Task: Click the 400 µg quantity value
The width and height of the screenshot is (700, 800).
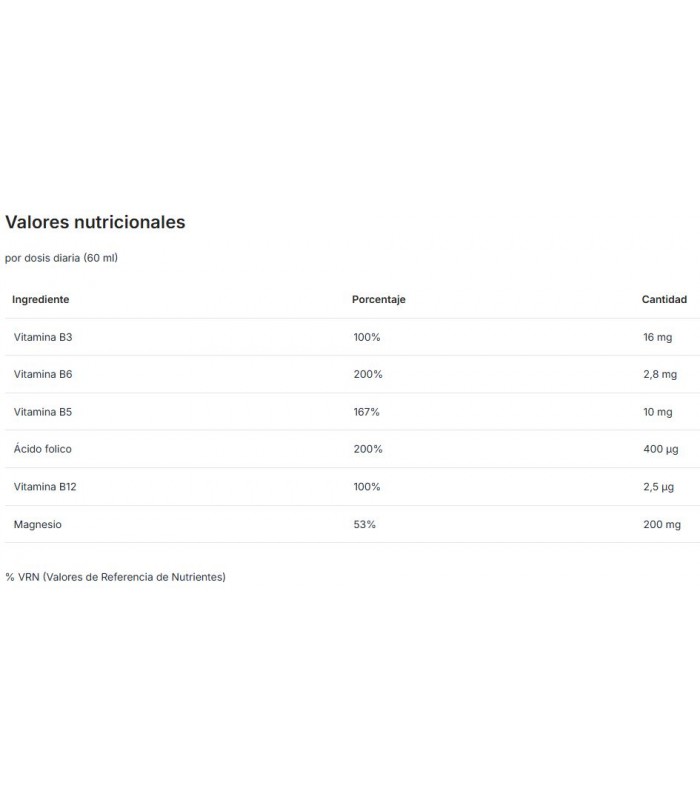Action: click(x=661, y=449)
